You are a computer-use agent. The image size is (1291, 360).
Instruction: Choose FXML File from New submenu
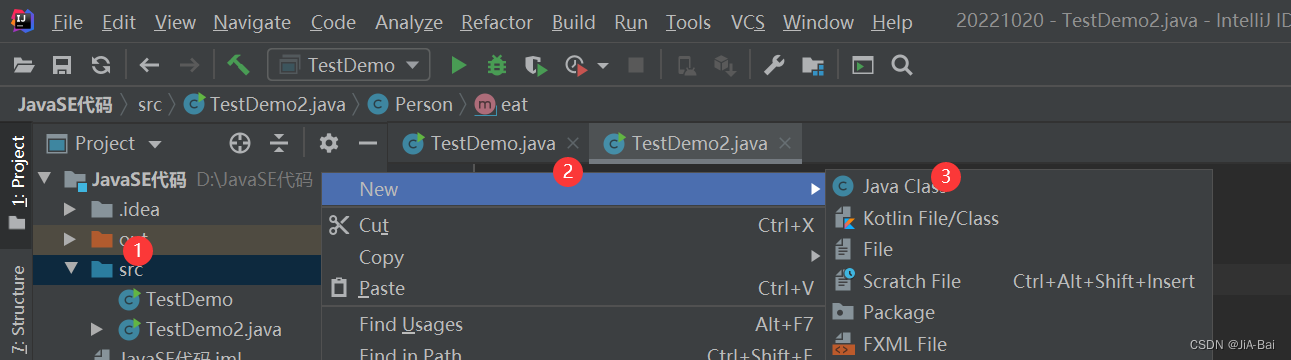pyautogui.click(x=1019, y=344)
